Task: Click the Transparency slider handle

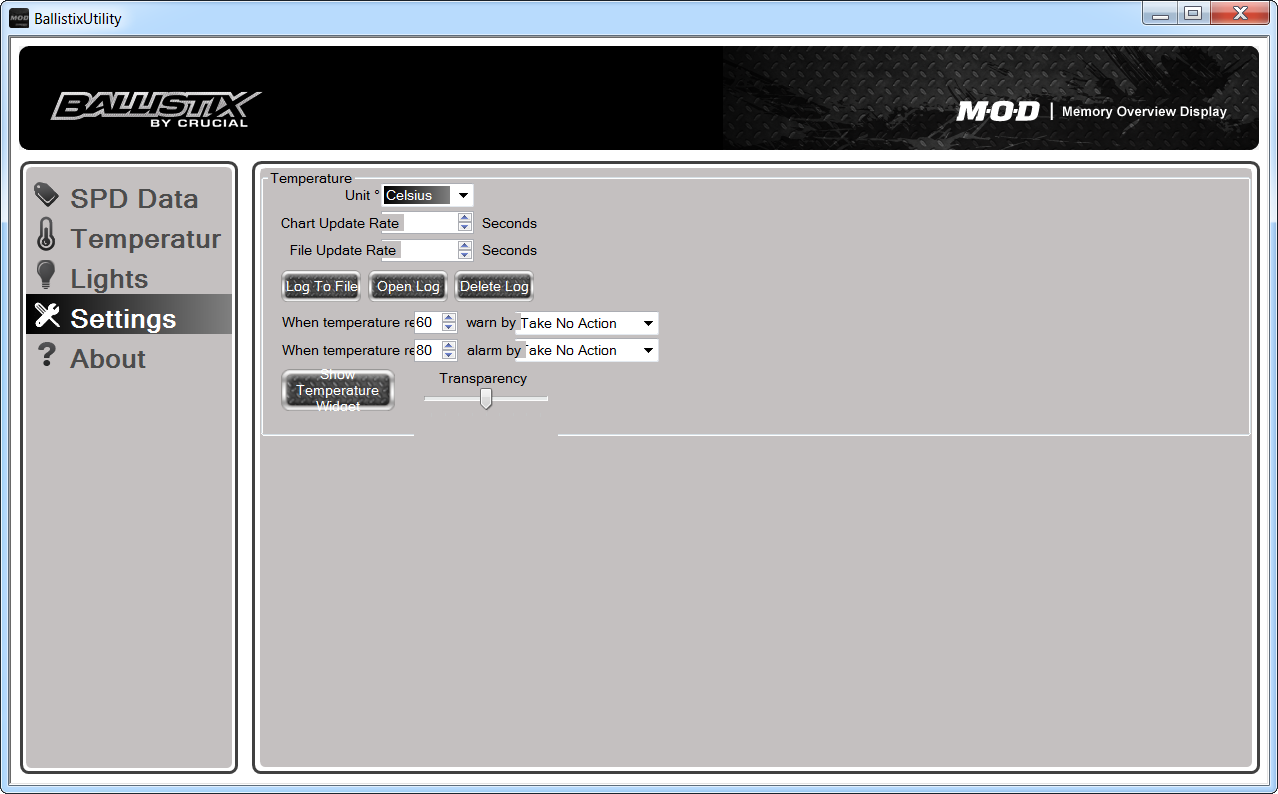Action: (x=486, y=399)
